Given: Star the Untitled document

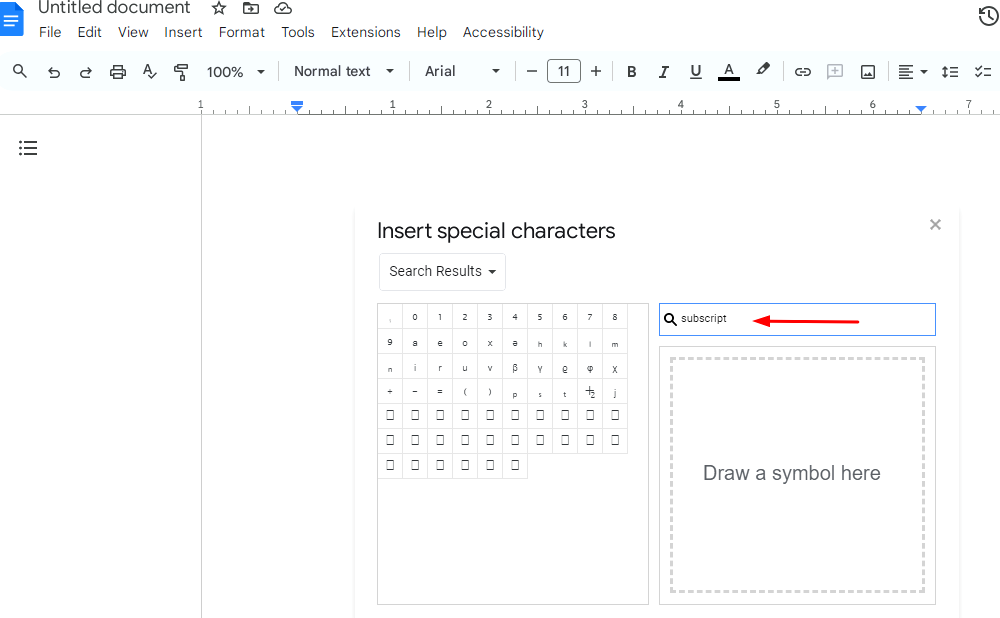Looking at the screenshot, I should (219, 8).
